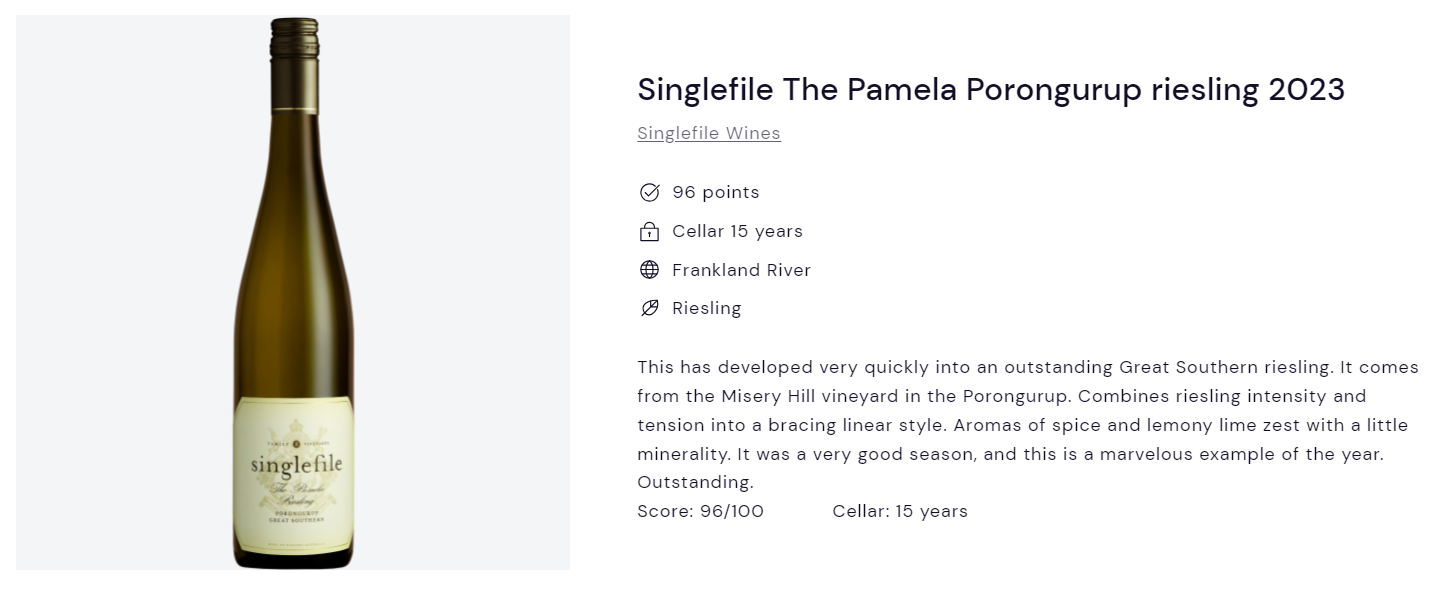Click the wine bottle product image
The image size is (1440, 599).
click(293, 293)
